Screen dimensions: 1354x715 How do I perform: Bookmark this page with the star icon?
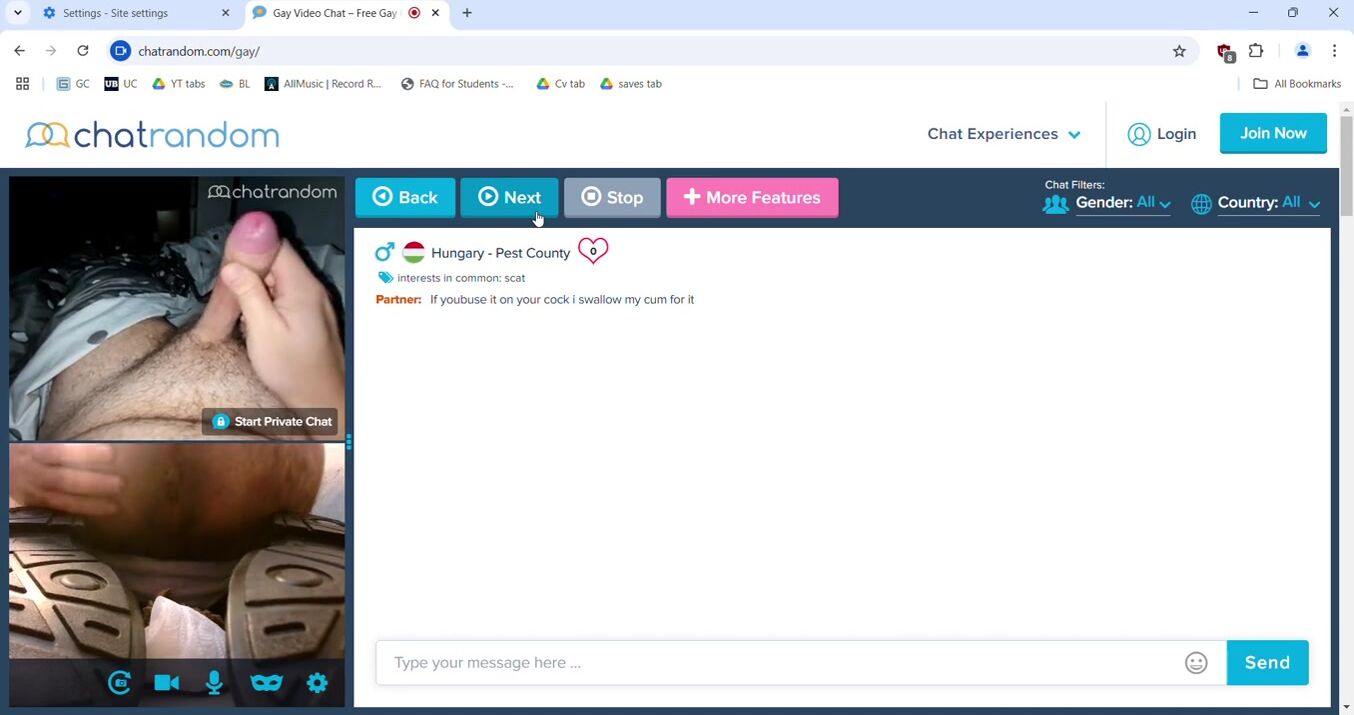1179,51
